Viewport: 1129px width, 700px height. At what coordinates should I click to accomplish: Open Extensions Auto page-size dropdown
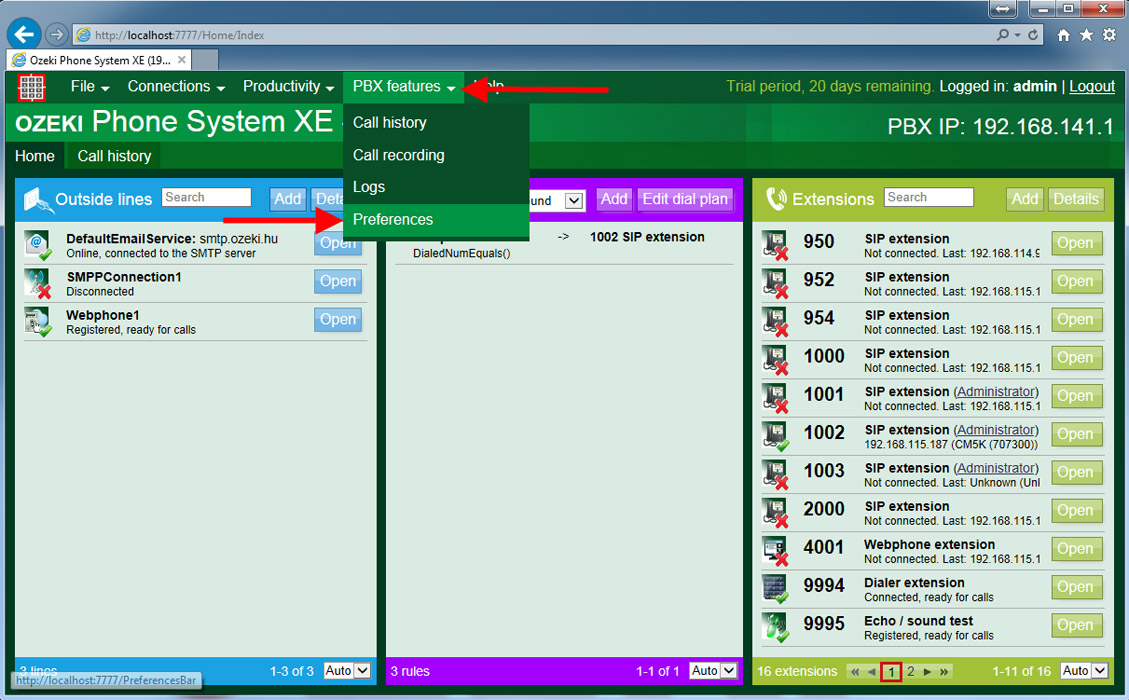tap(1084, 670)
